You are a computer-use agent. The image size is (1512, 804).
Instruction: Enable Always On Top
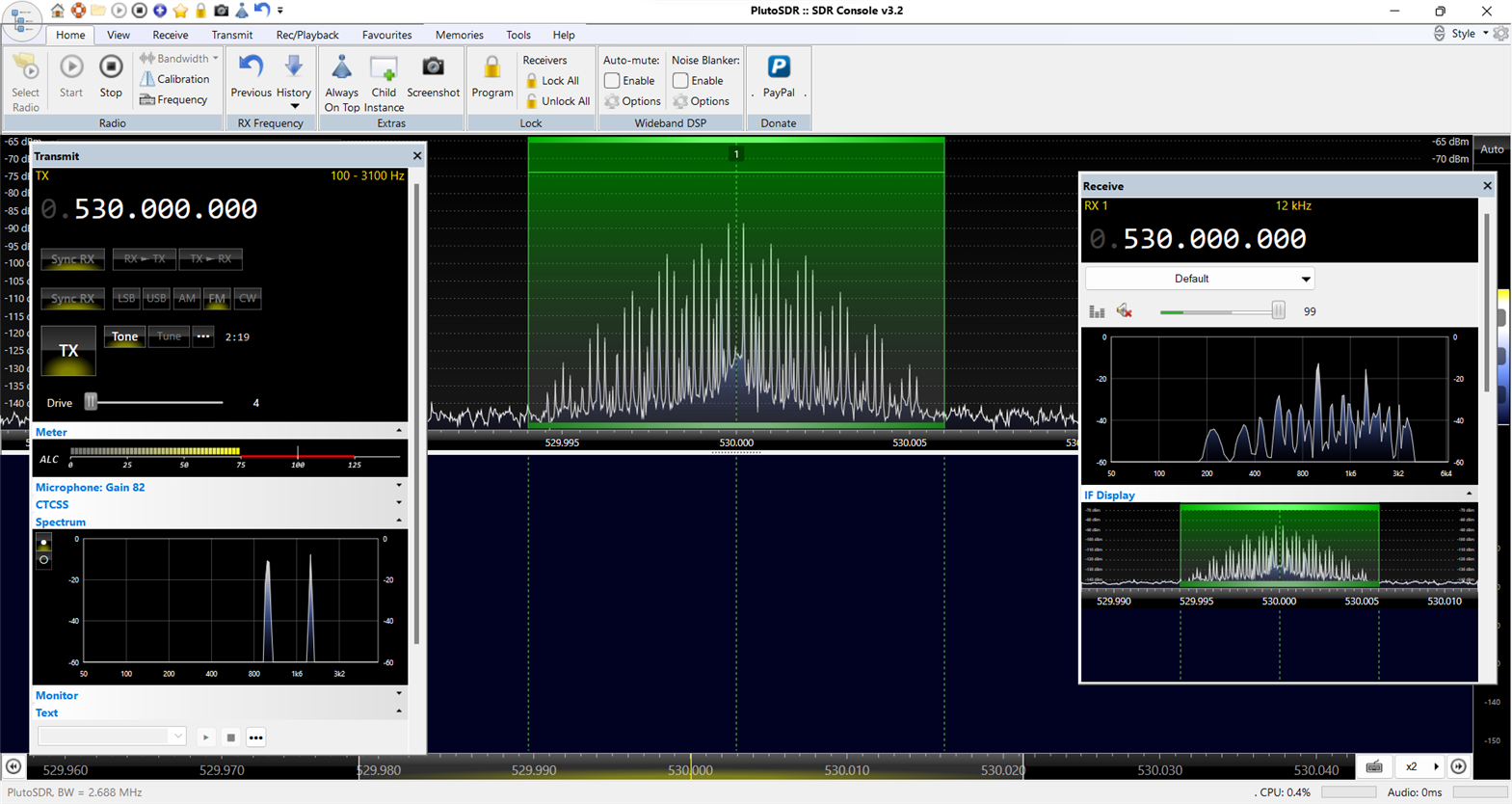coord(341,83)
